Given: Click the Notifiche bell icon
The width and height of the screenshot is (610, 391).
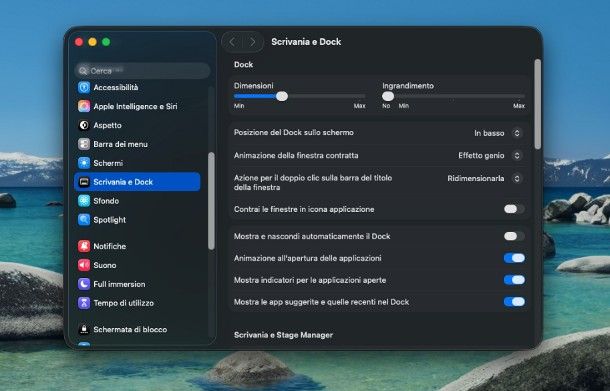Looking at the screenshot, I should pyautogui.click(x=84, y=246).
